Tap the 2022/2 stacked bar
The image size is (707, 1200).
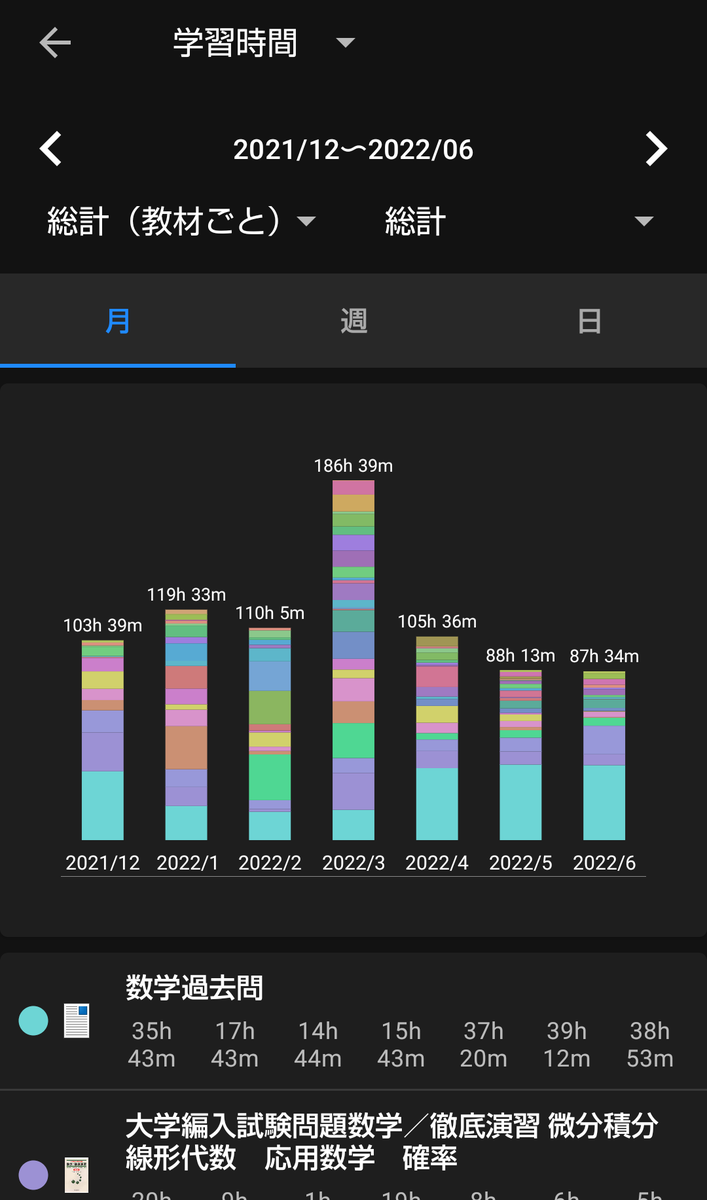tap(270, 734)
